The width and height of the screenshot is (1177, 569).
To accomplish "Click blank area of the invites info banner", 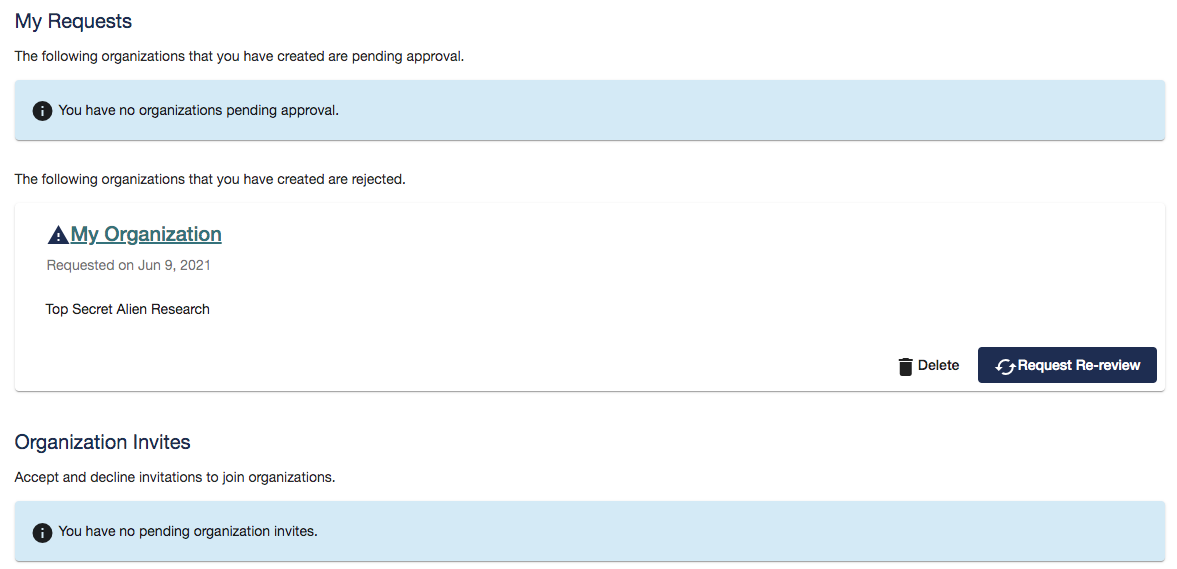I will click(x=750, y=531).
